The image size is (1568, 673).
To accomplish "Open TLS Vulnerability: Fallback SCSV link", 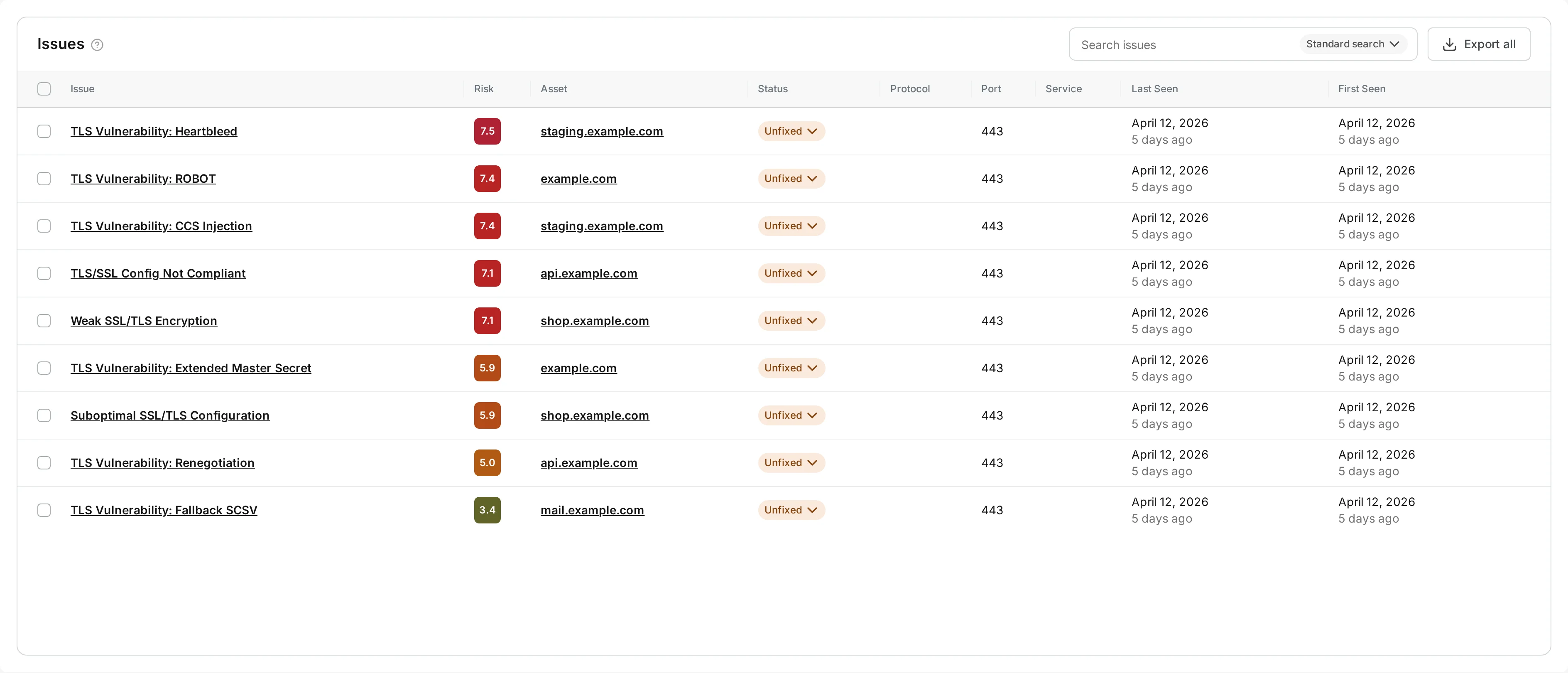I will coord(164,511).
